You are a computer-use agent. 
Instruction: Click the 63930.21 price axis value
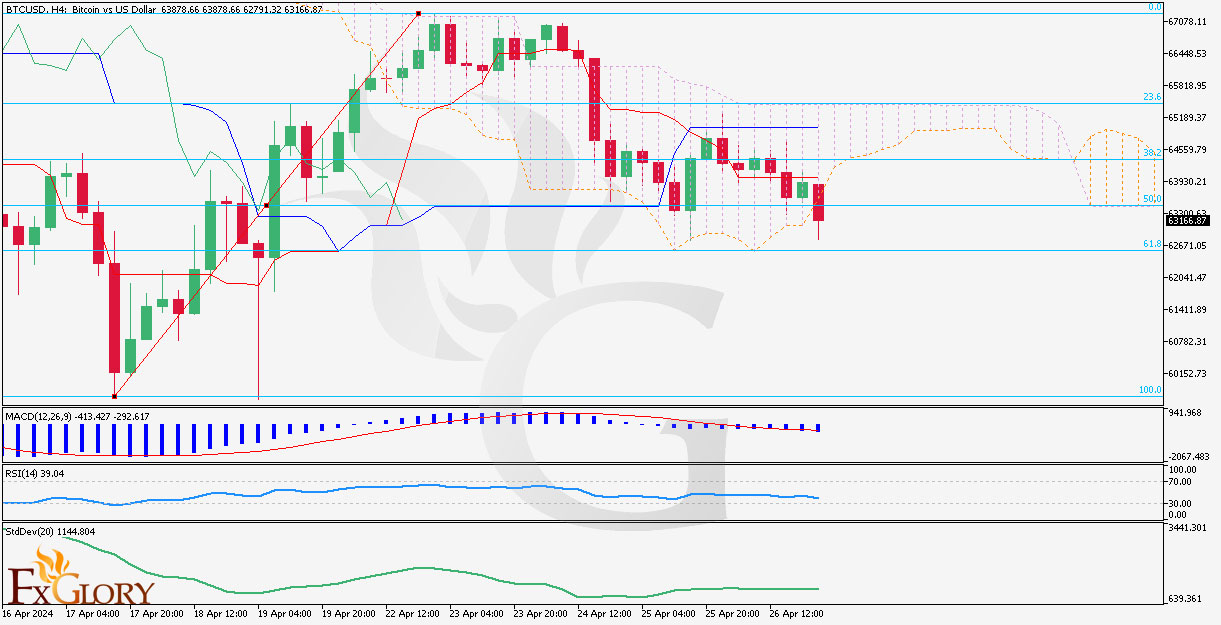1187,181
